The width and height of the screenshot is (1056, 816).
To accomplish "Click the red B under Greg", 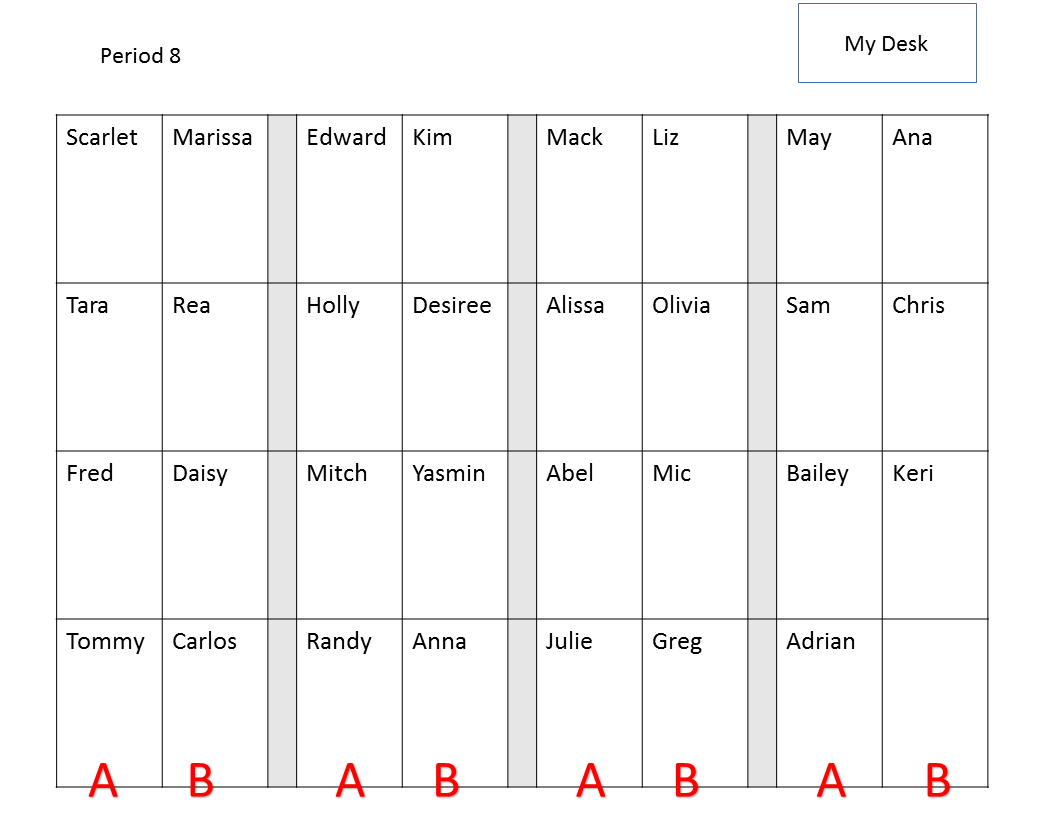I will 686,780.
